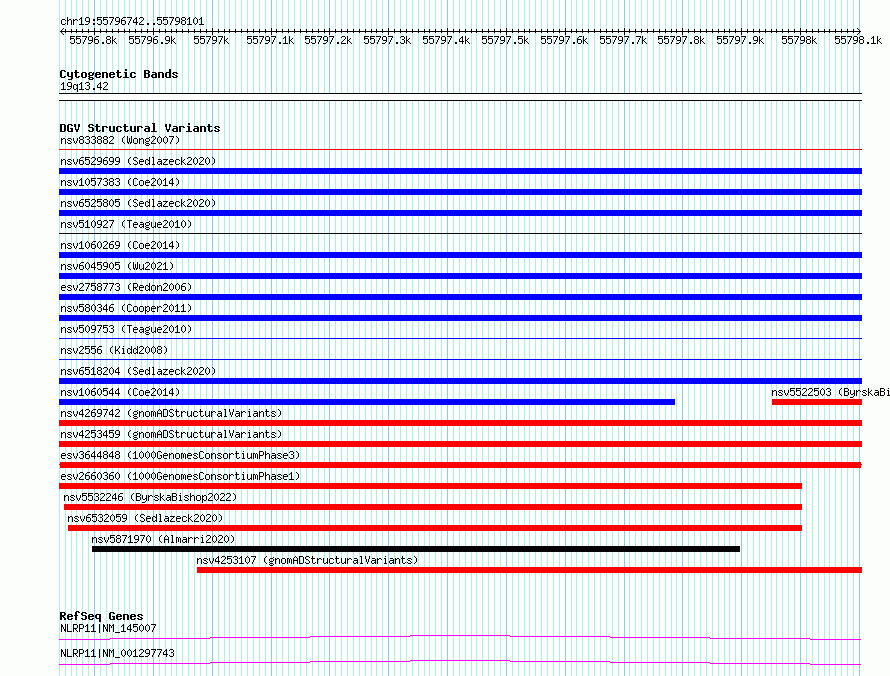This screenshot has width=890, height=676.
Task: Click the 19q13.42 cytogenetic band label
Action: pyautogui.click(x=84, y=86)
